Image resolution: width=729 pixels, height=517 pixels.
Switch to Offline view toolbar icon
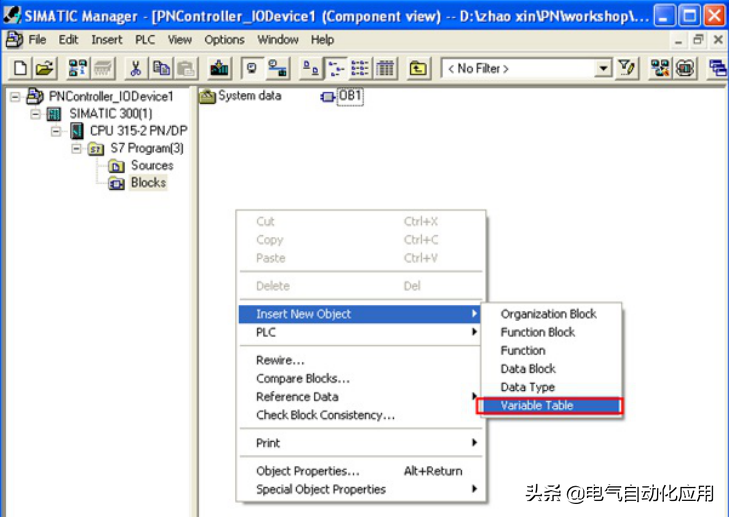pyautogui.click(x=252, y=69)
